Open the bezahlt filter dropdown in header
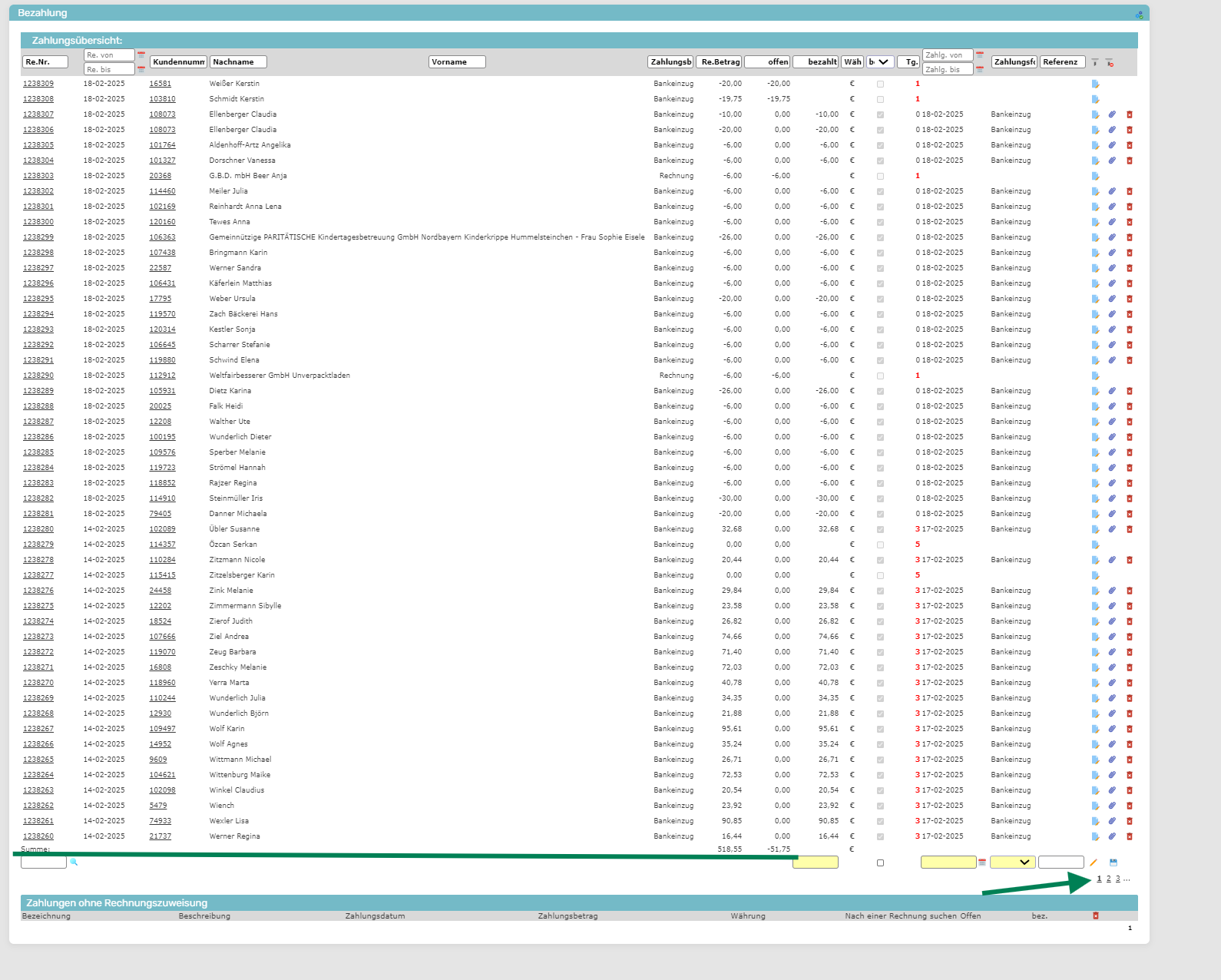 879,62
